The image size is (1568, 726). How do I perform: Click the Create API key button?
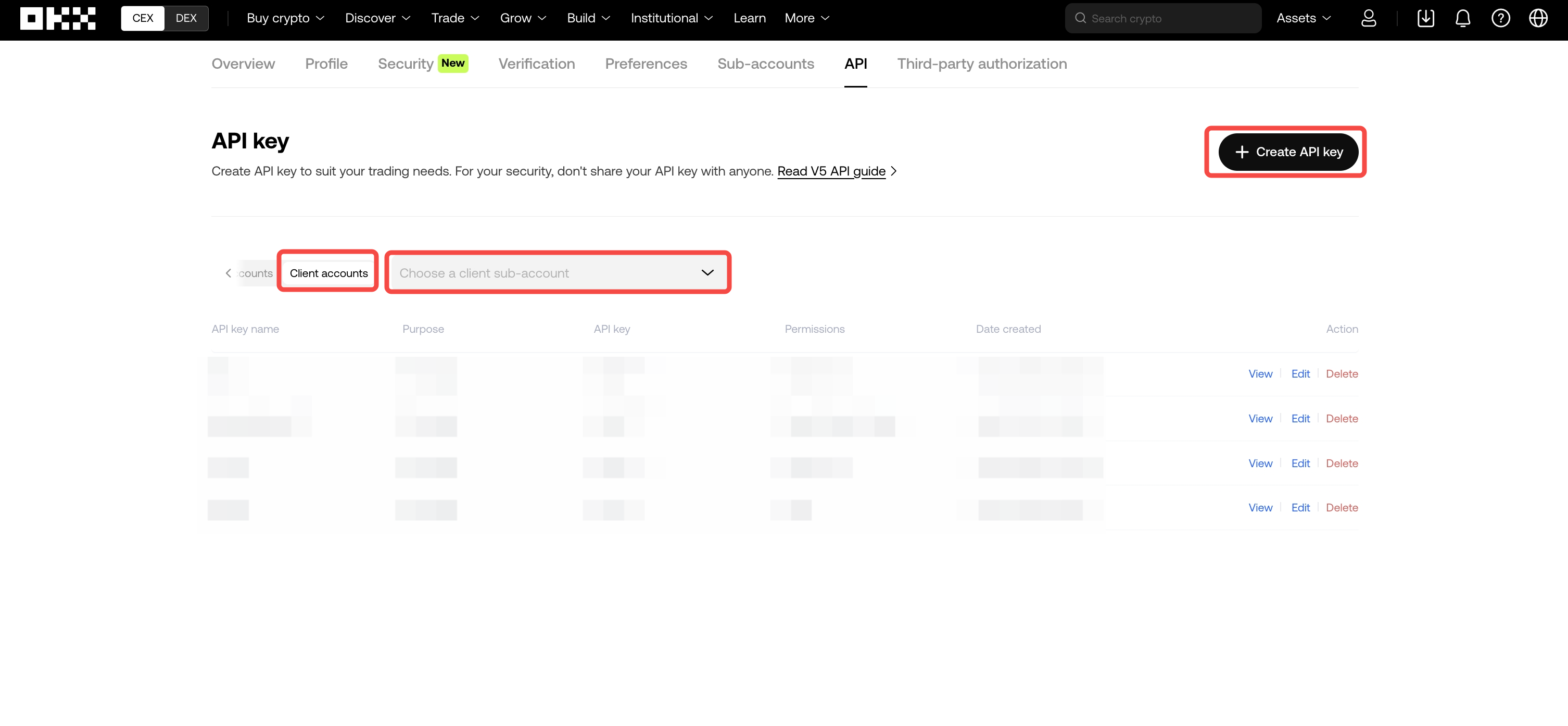click(x=1287, y=152)
